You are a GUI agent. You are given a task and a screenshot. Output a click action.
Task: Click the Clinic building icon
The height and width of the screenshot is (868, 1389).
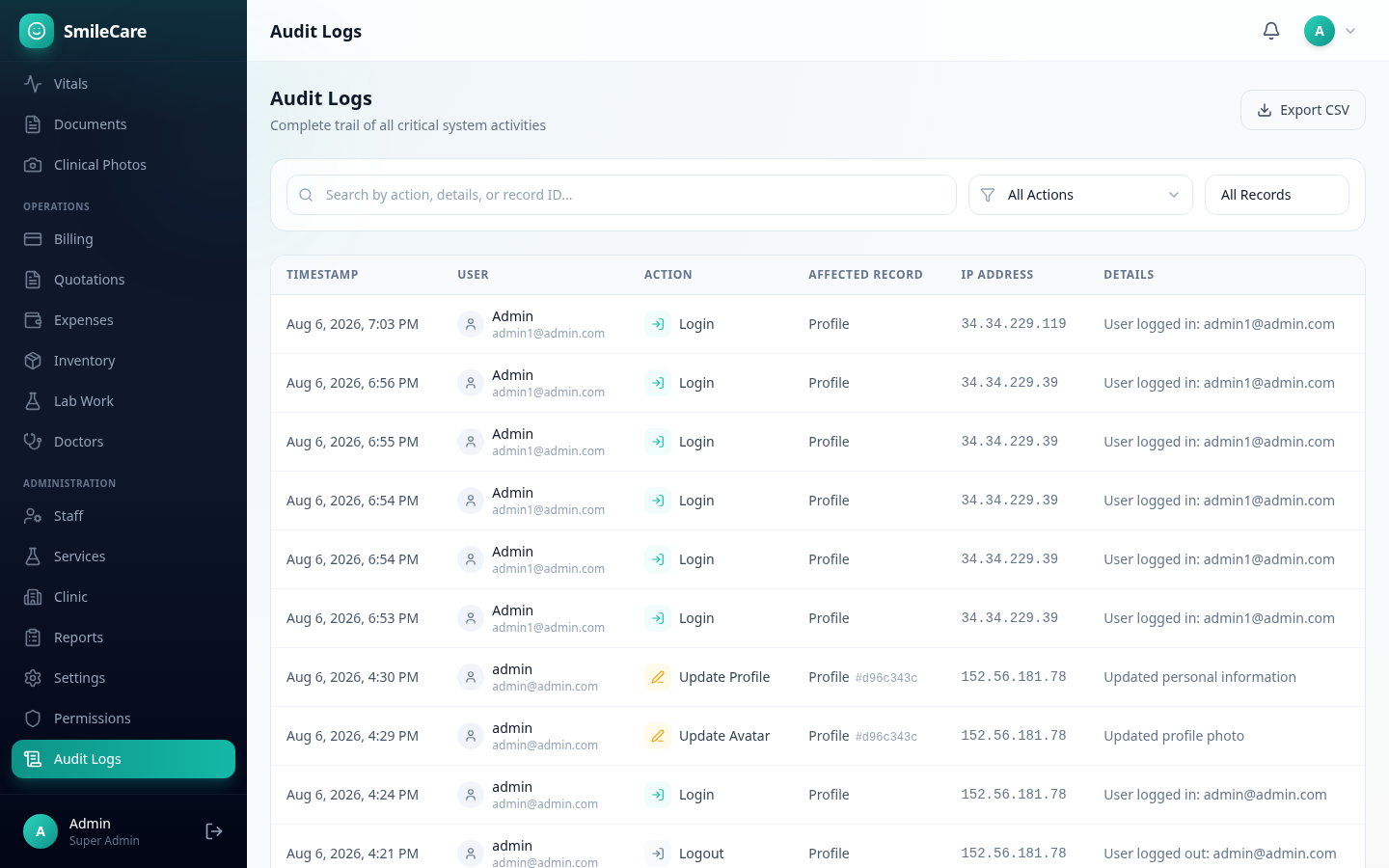coord(33,597)
